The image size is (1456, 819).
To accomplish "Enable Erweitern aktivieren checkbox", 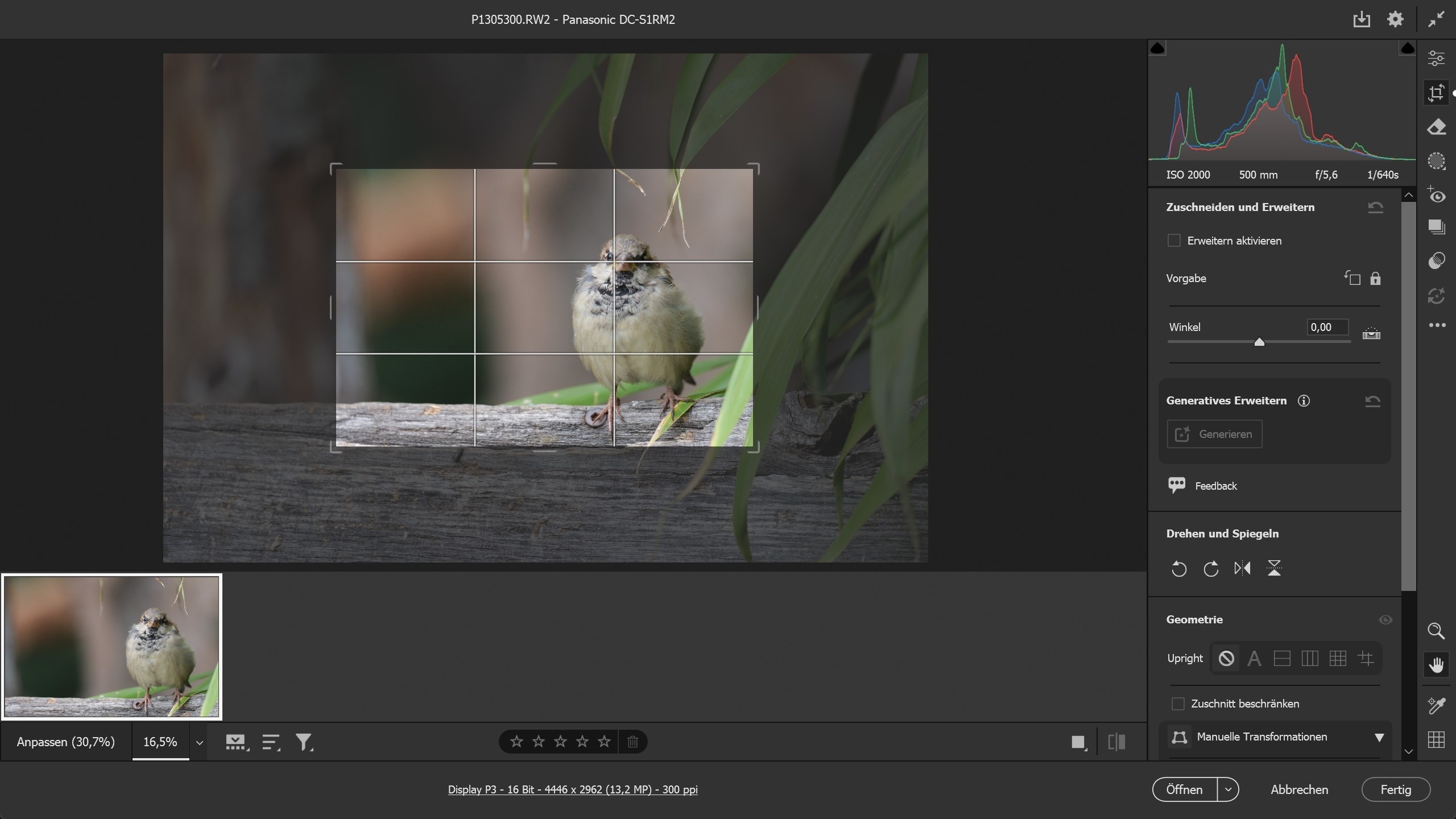I will pos(1174,241).
